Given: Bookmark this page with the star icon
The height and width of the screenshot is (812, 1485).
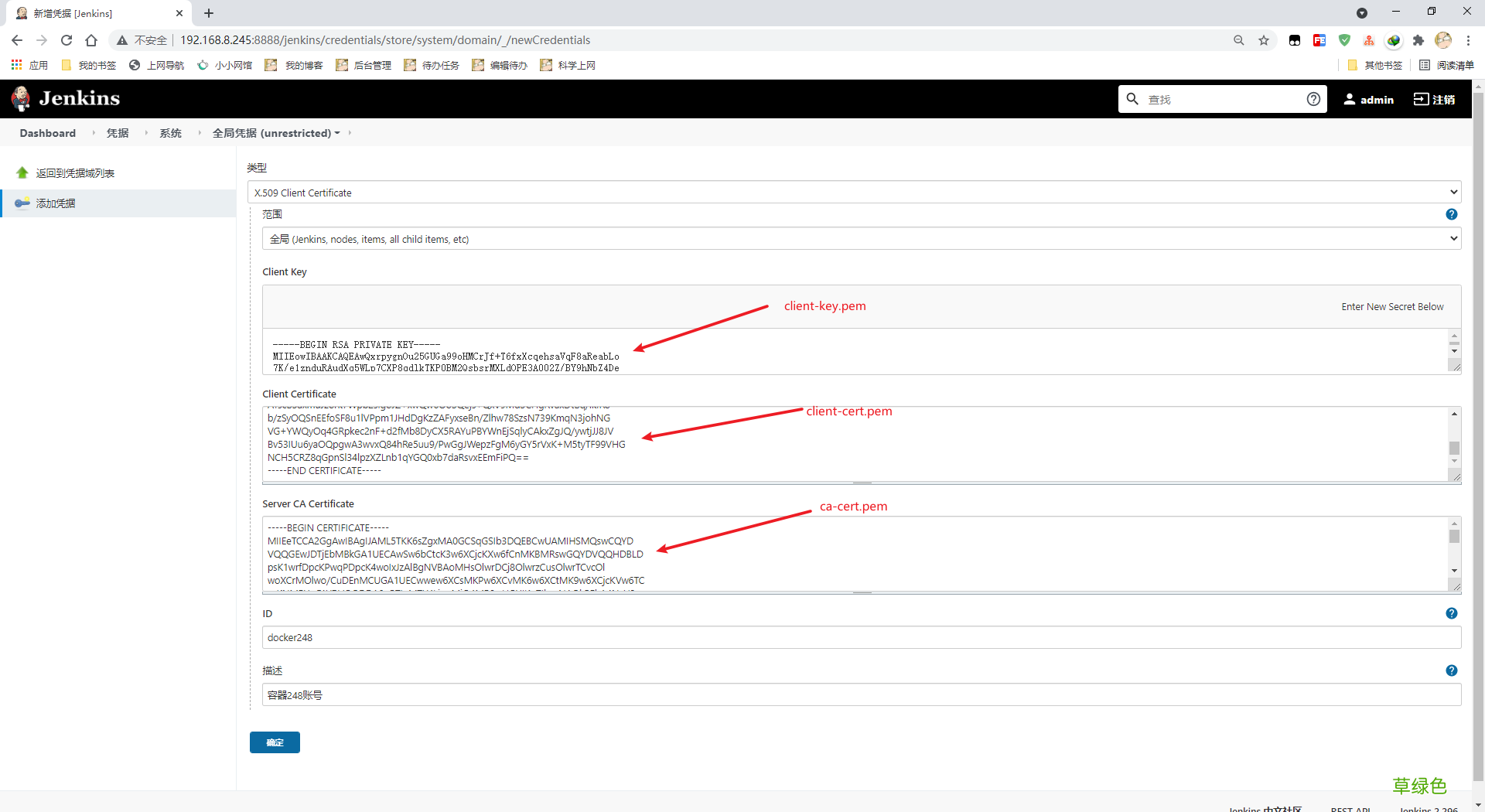Looking at the screenshot, I should pyautogui.click(x=1264, y=40).
